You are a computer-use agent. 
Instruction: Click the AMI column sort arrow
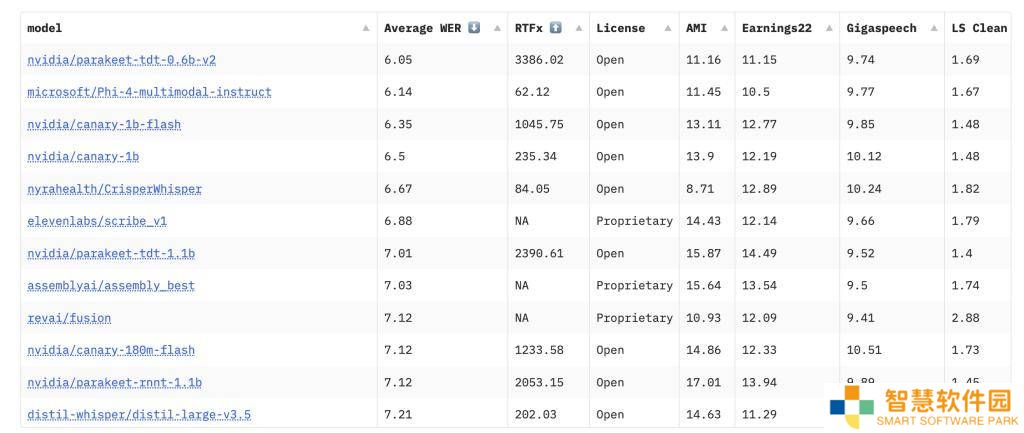click(724, 28)
